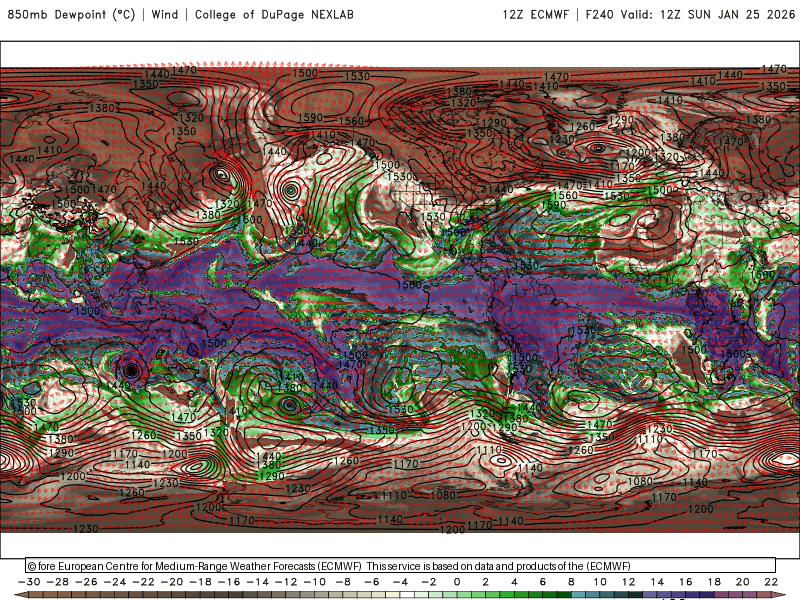Click the "850mb Dewpoint (°C)" title text

[x=71, y=15]
